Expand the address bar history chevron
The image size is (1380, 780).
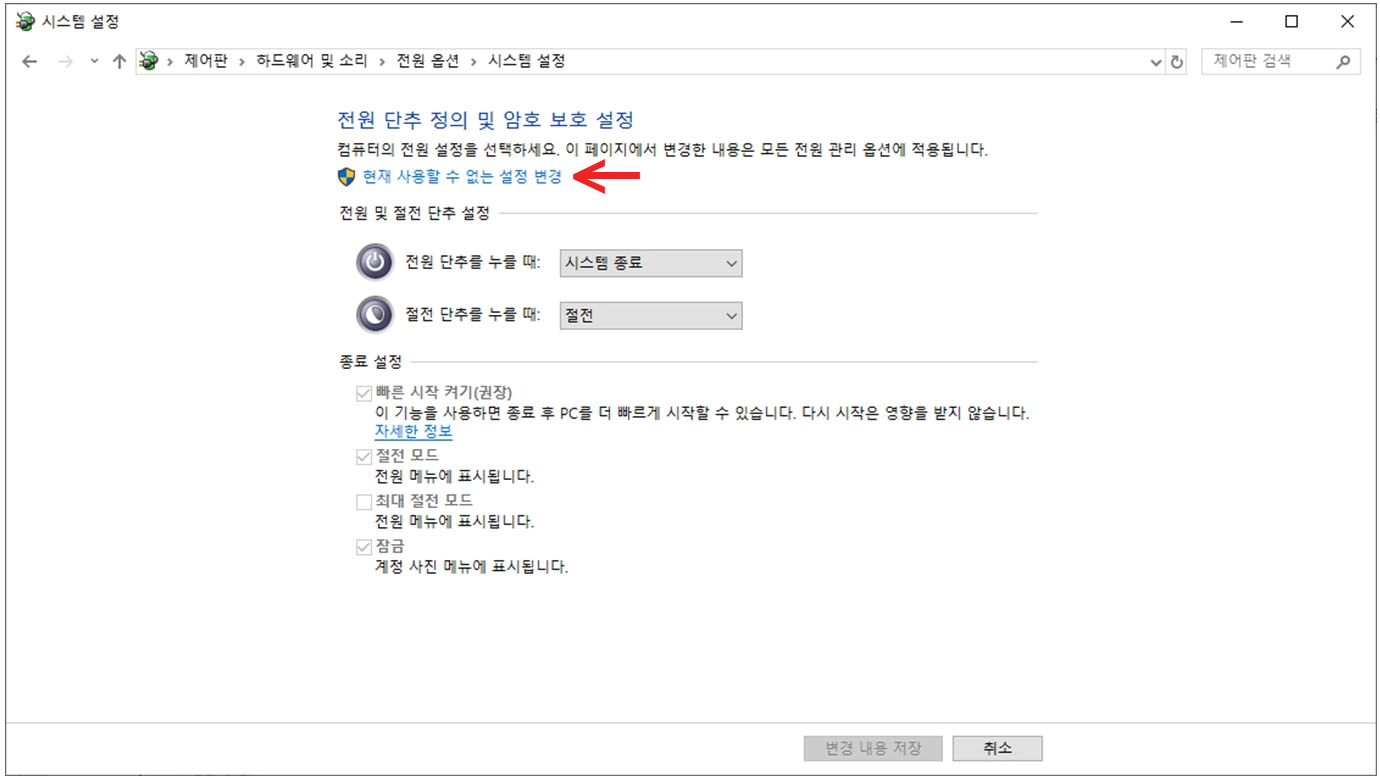(1155, 60)
